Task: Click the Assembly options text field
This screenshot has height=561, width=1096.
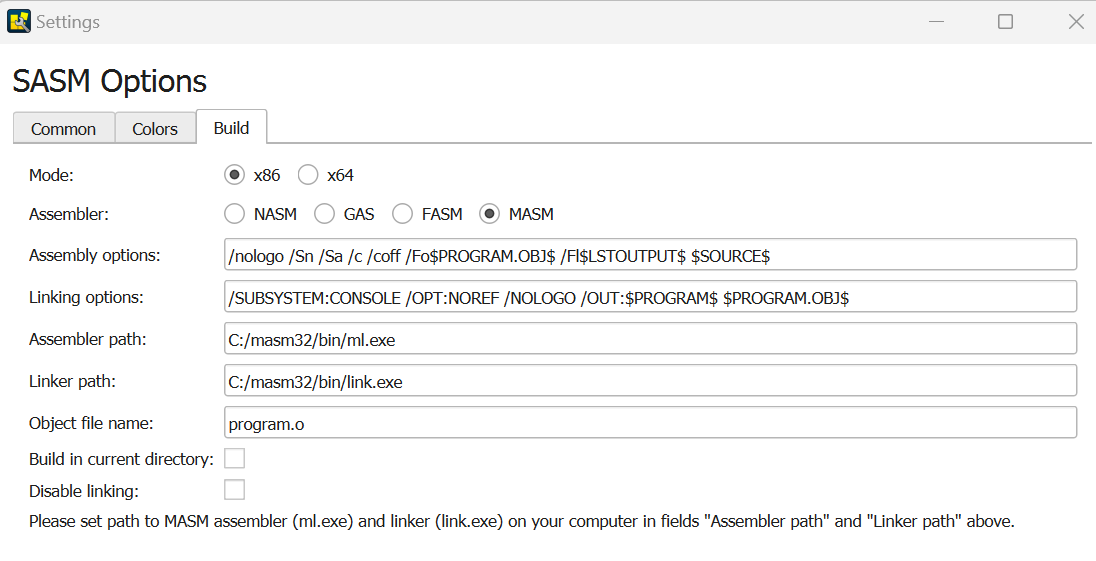Action: [x=650, y=255]
